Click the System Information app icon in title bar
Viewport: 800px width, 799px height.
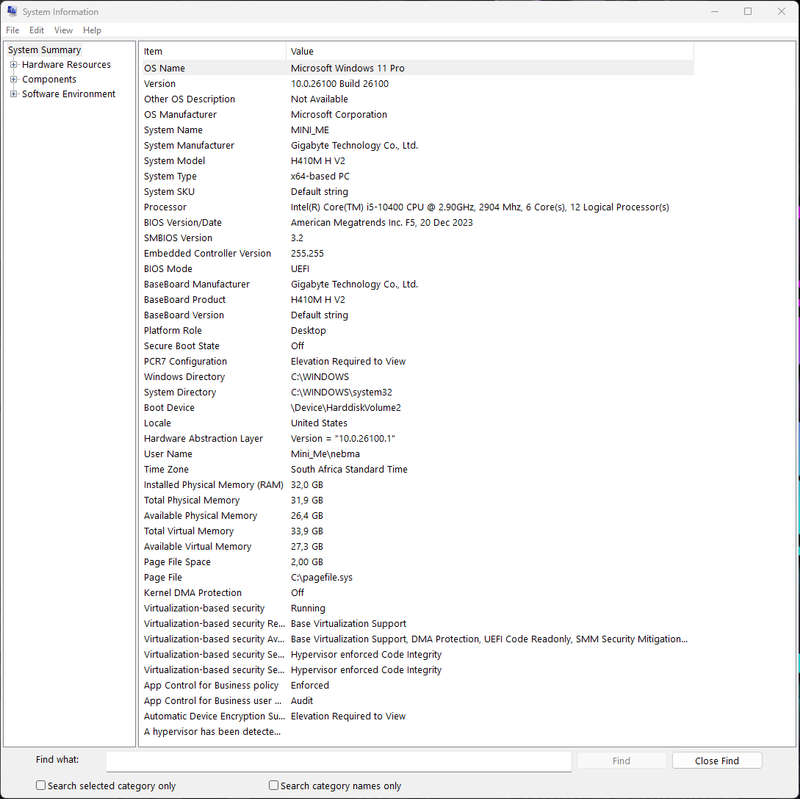[12, 11]
